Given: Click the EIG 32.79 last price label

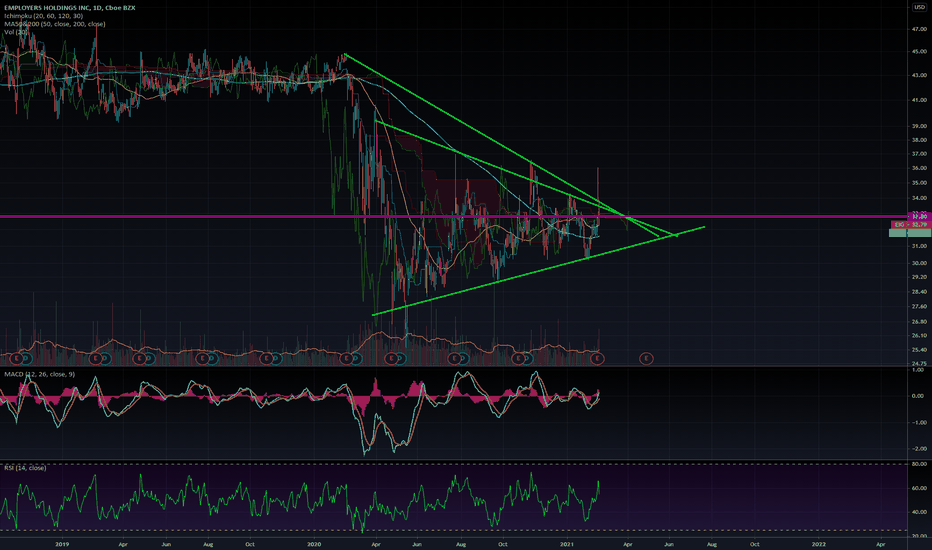Looking at the screenshot, I should pyautogui.click(x=910, y=224).
